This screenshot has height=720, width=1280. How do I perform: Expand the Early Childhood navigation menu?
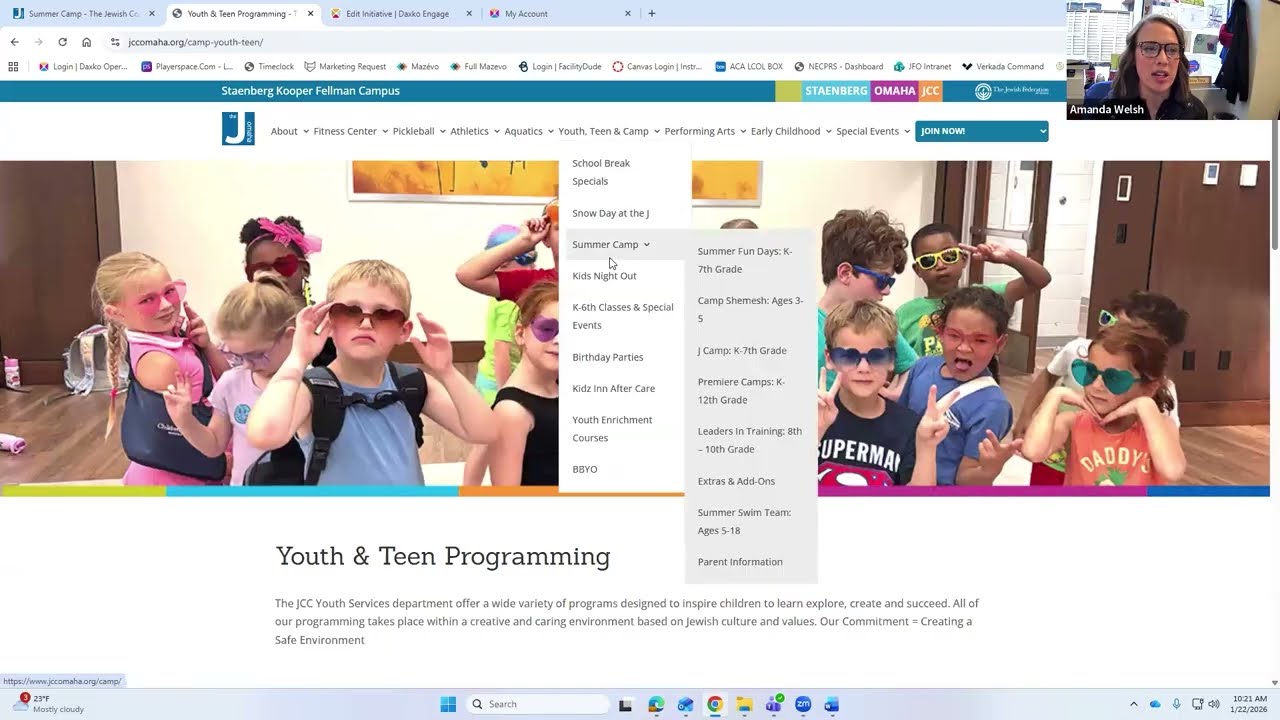tap(790, 131)
